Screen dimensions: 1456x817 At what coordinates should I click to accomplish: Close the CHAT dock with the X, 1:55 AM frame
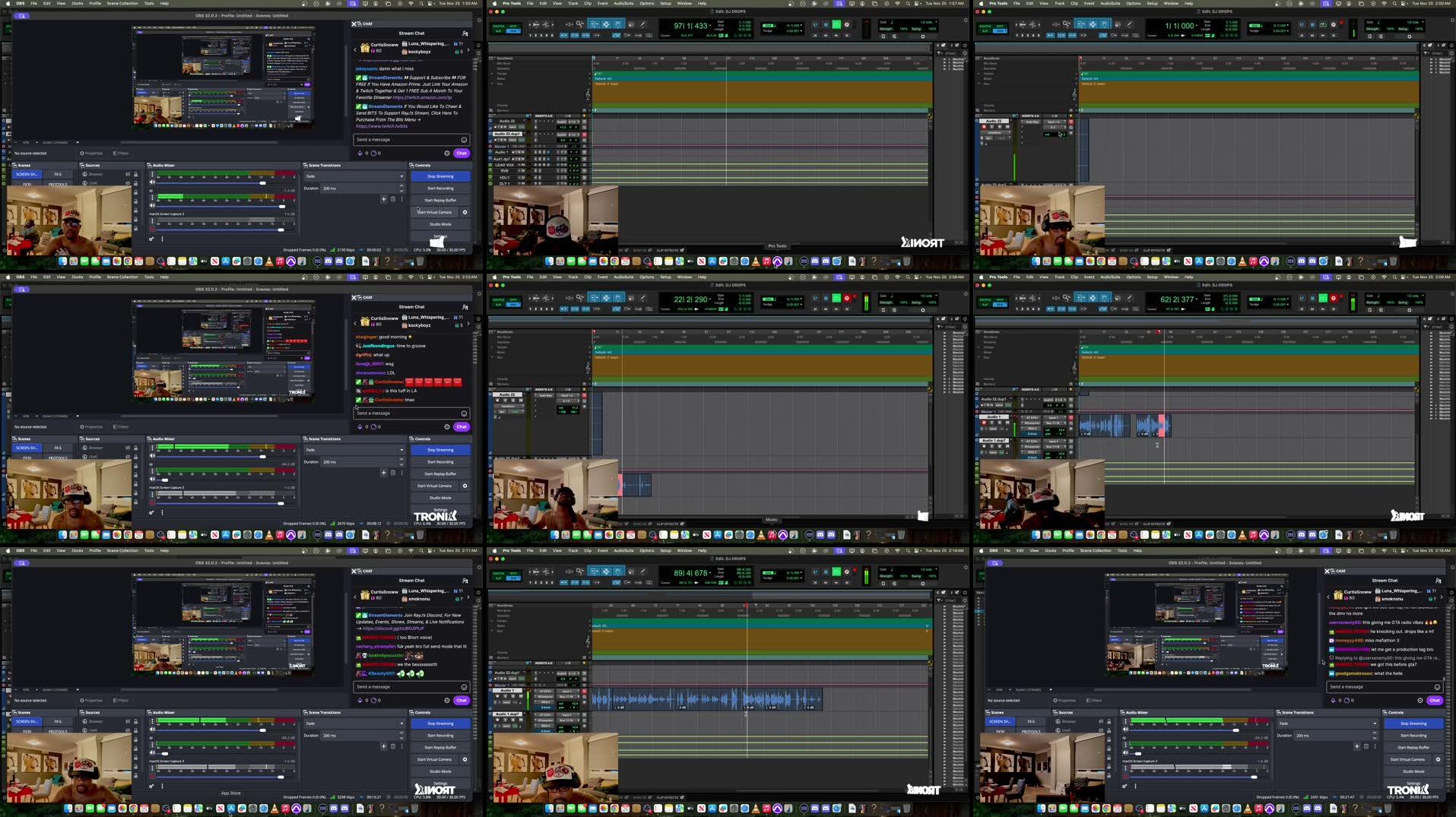(354, 24)
